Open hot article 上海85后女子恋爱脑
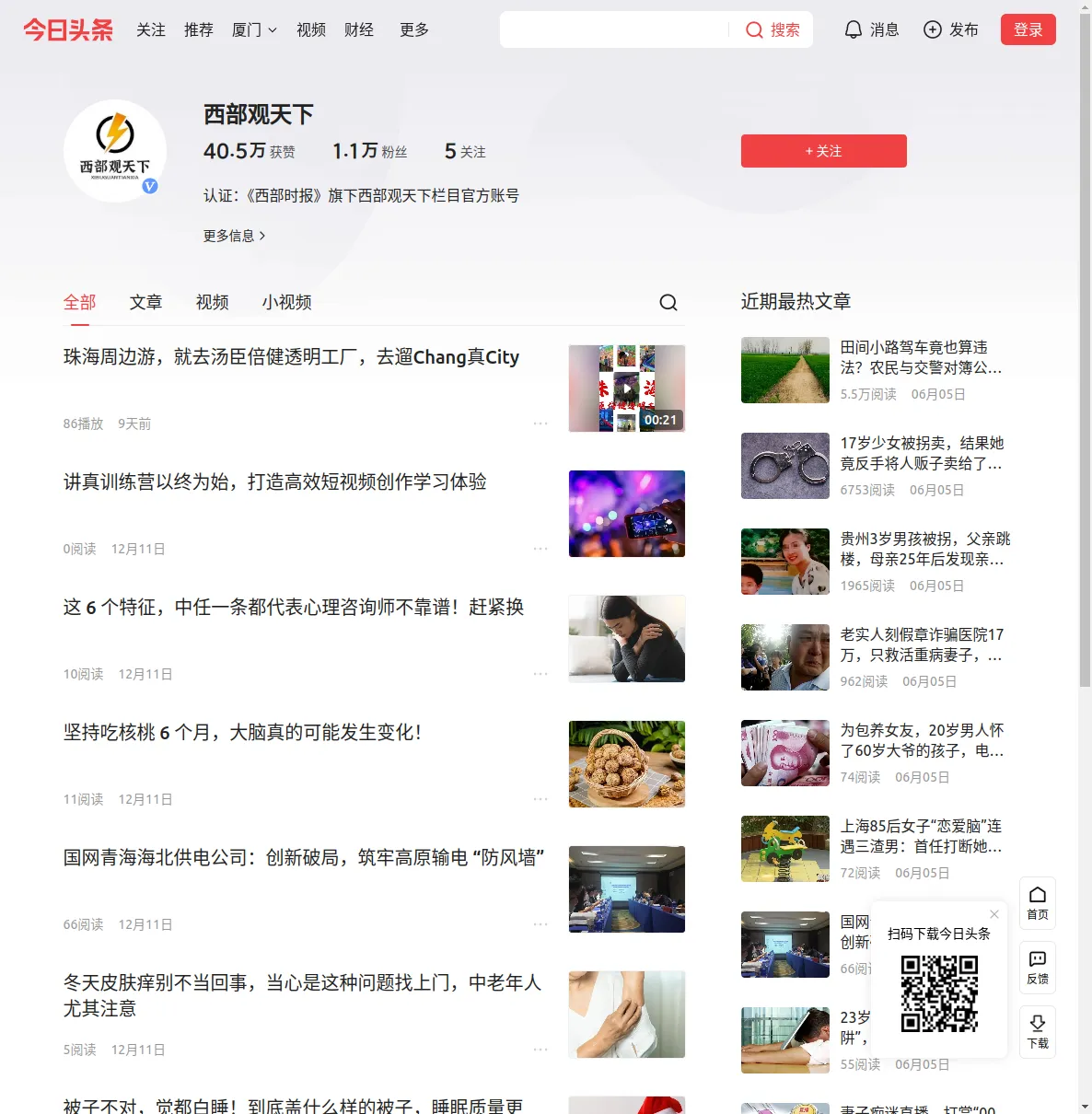Screen dimensions: 1092x1114 click(922, 836)
